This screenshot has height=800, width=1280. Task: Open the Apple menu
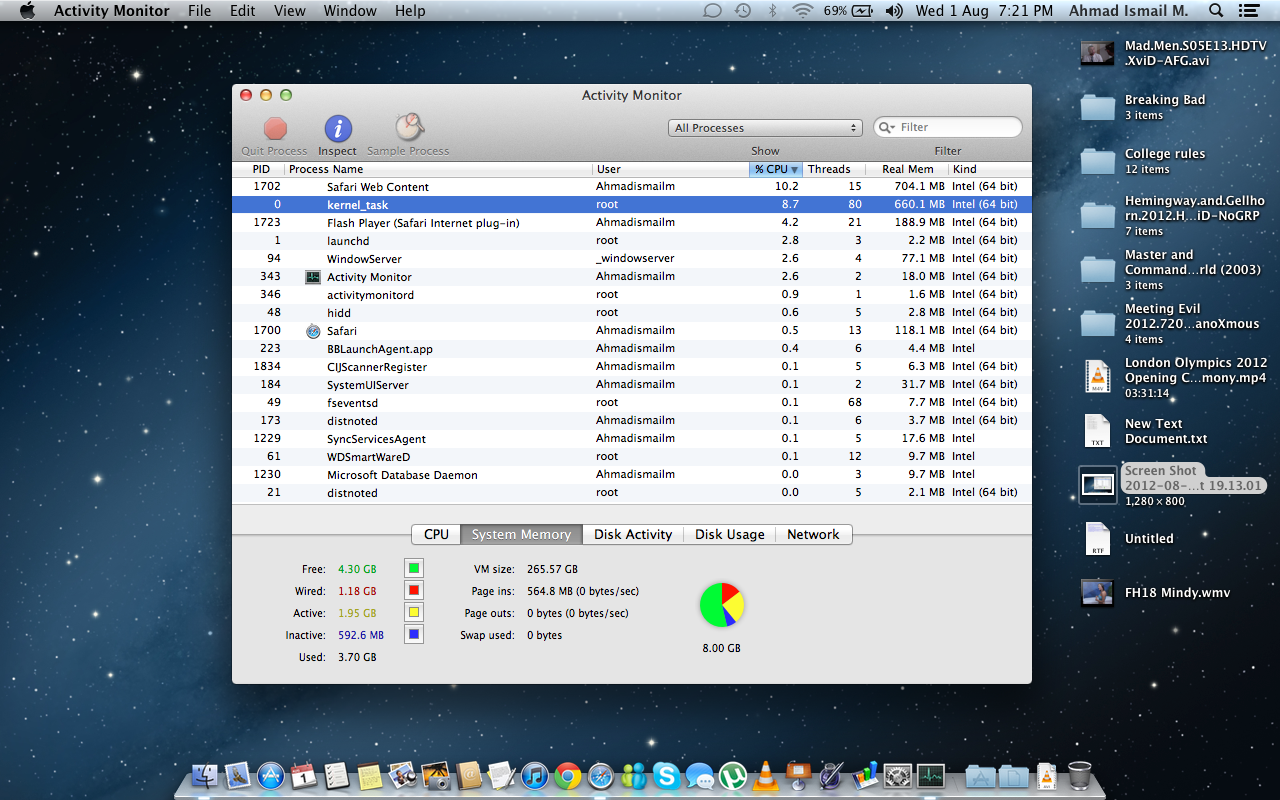[27, 11]
